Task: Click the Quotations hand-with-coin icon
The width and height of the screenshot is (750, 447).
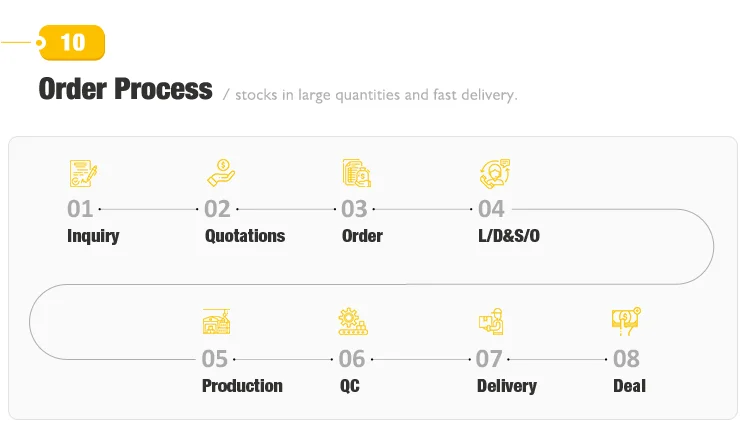Action: coord(220,173)
